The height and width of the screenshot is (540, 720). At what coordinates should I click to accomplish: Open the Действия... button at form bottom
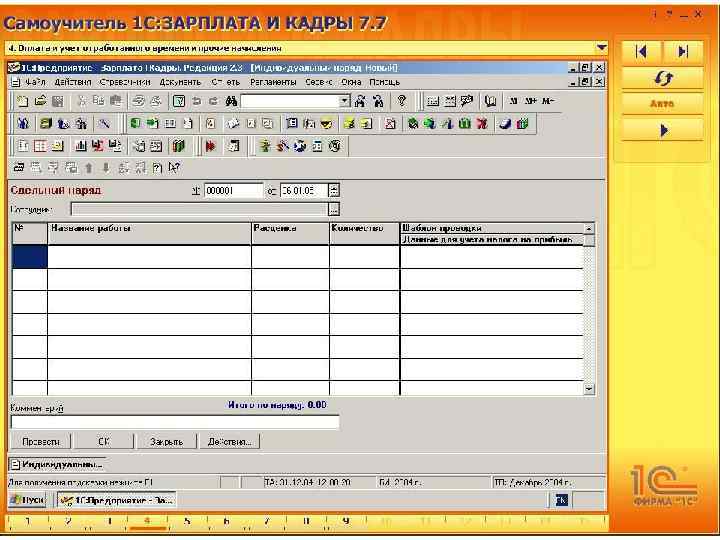(229, 442)
